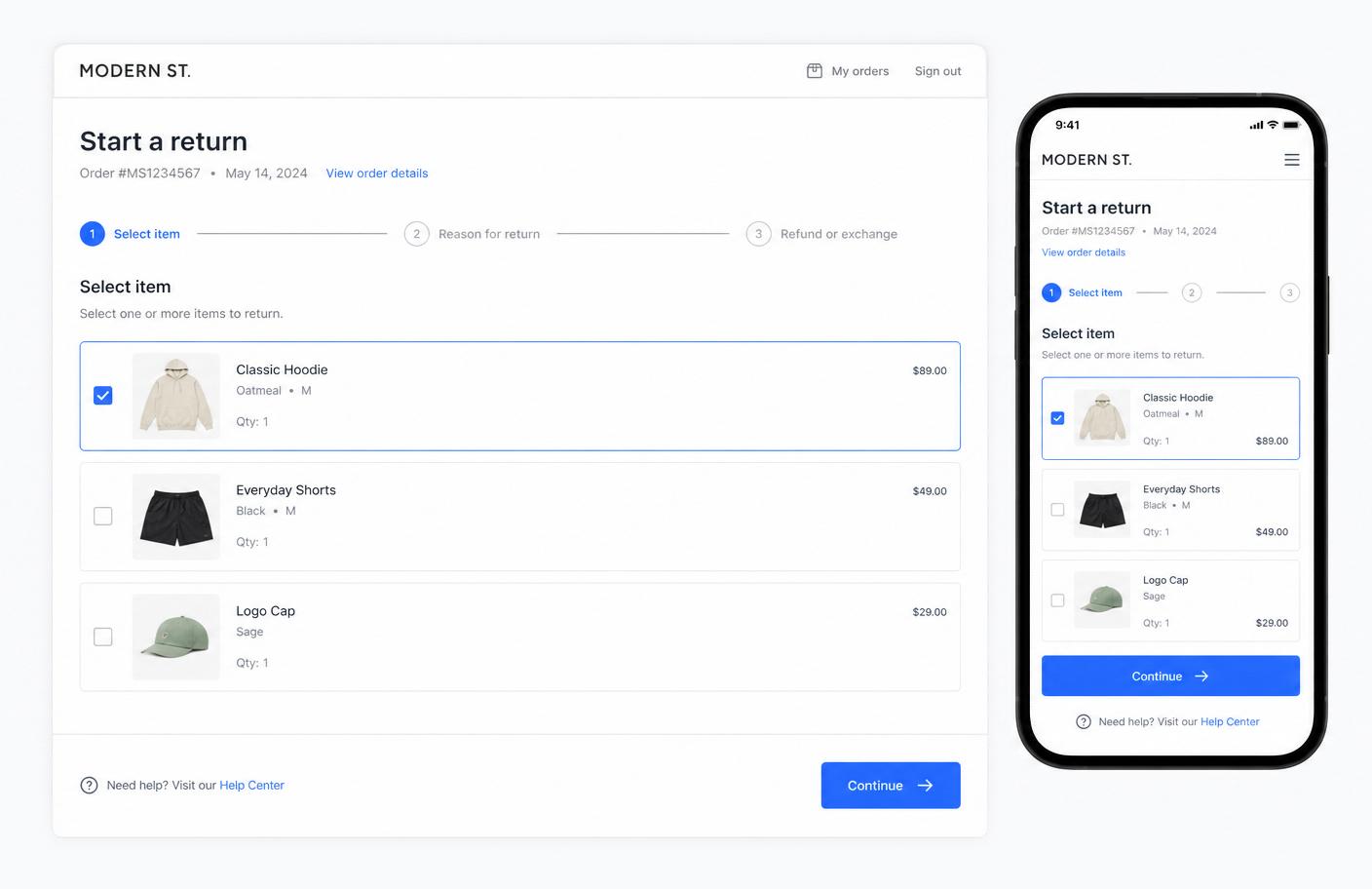
Task: Sign out from the desktop header
Action: tap(937, 71)
